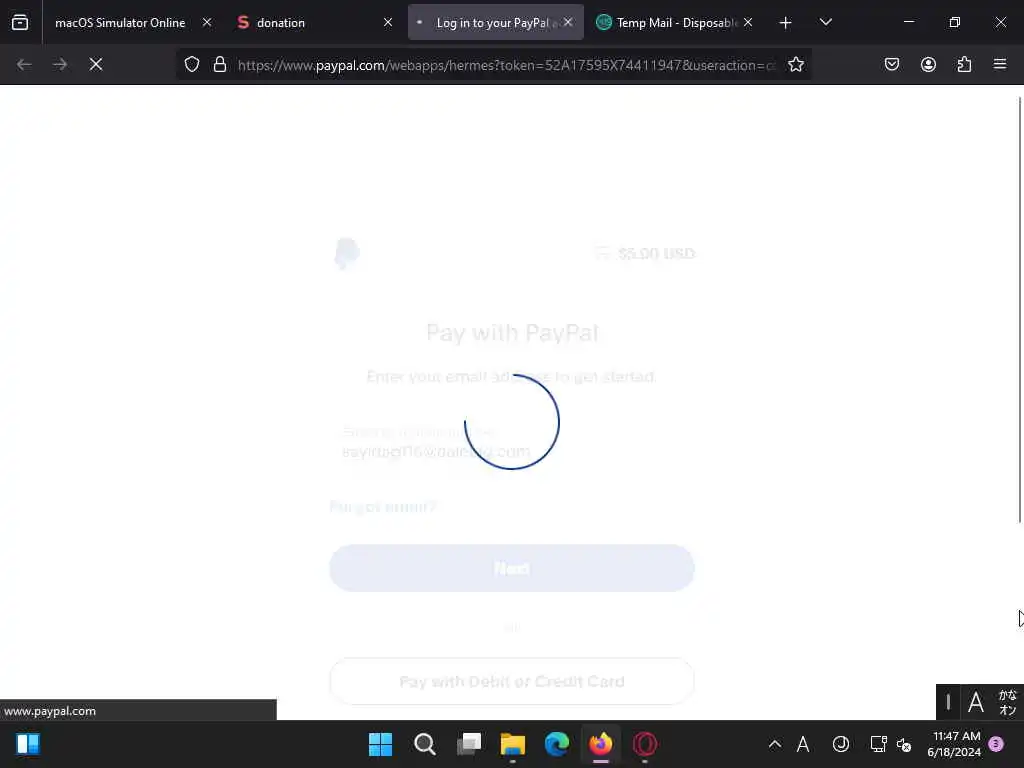This screenshot has width=1024, height=768.
Task: Toggle kana input in IME toolbar
Action: (x=1008, y=703)
